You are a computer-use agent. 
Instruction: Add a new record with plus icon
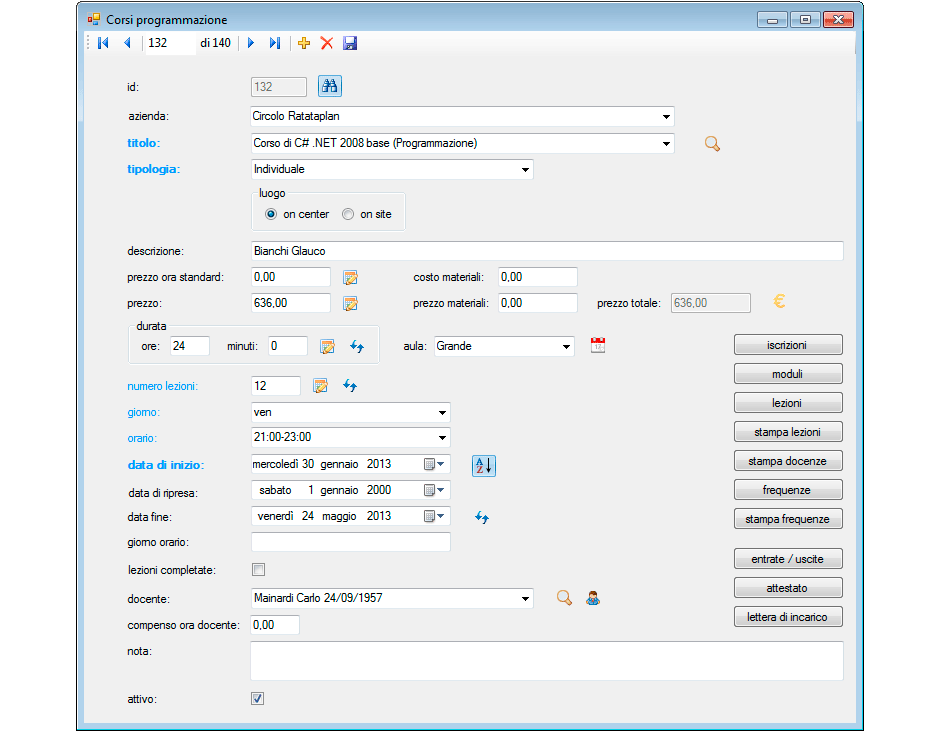[x=304, y=43]
